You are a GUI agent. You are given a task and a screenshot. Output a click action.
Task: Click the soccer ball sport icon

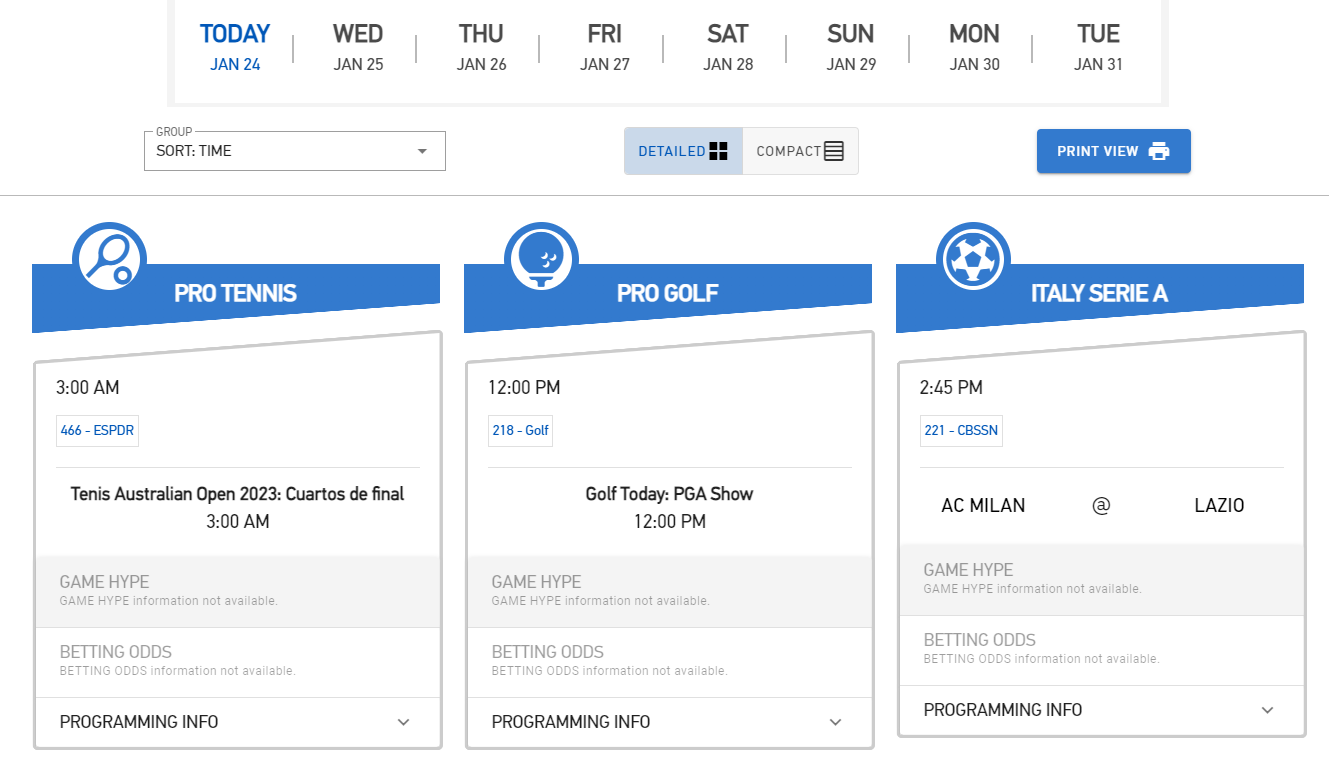(x=973, y=259)
